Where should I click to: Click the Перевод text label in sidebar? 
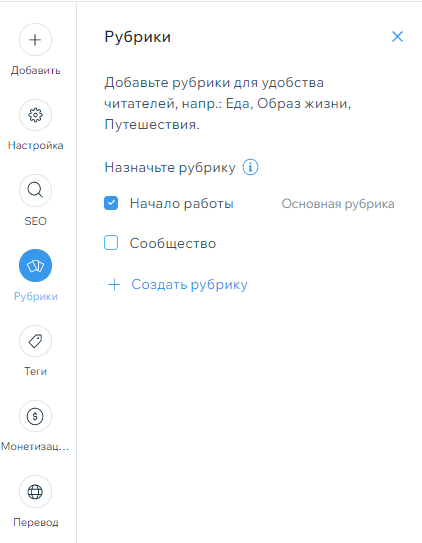coord(36,522)
